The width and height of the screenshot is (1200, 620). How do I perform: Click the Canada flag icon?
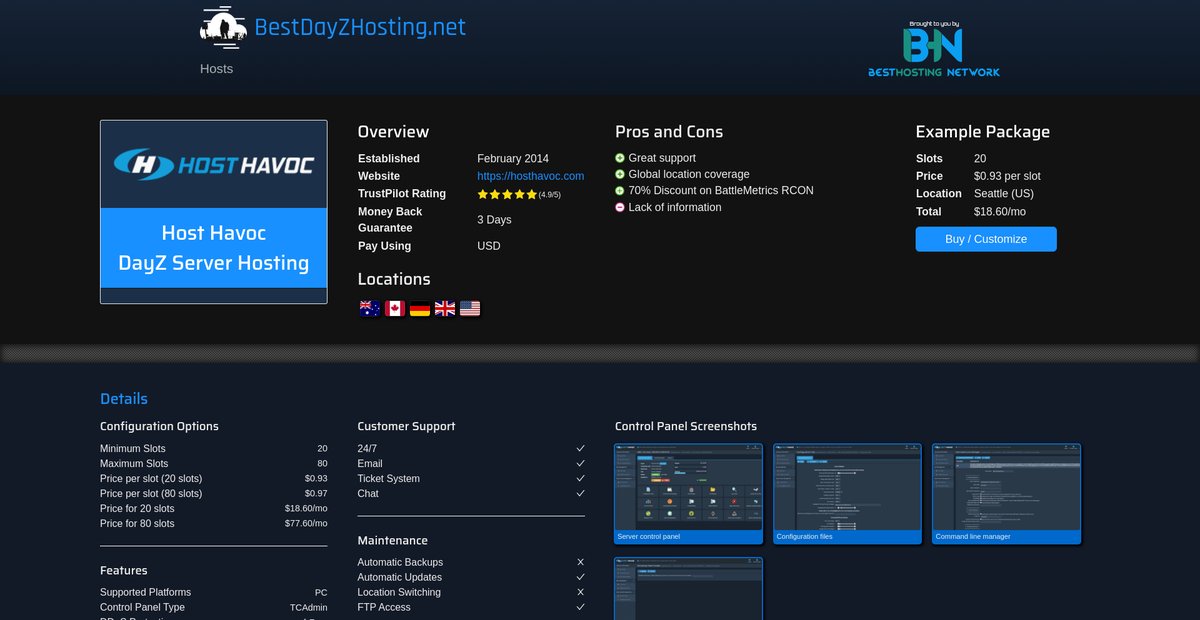pos(395,308)
